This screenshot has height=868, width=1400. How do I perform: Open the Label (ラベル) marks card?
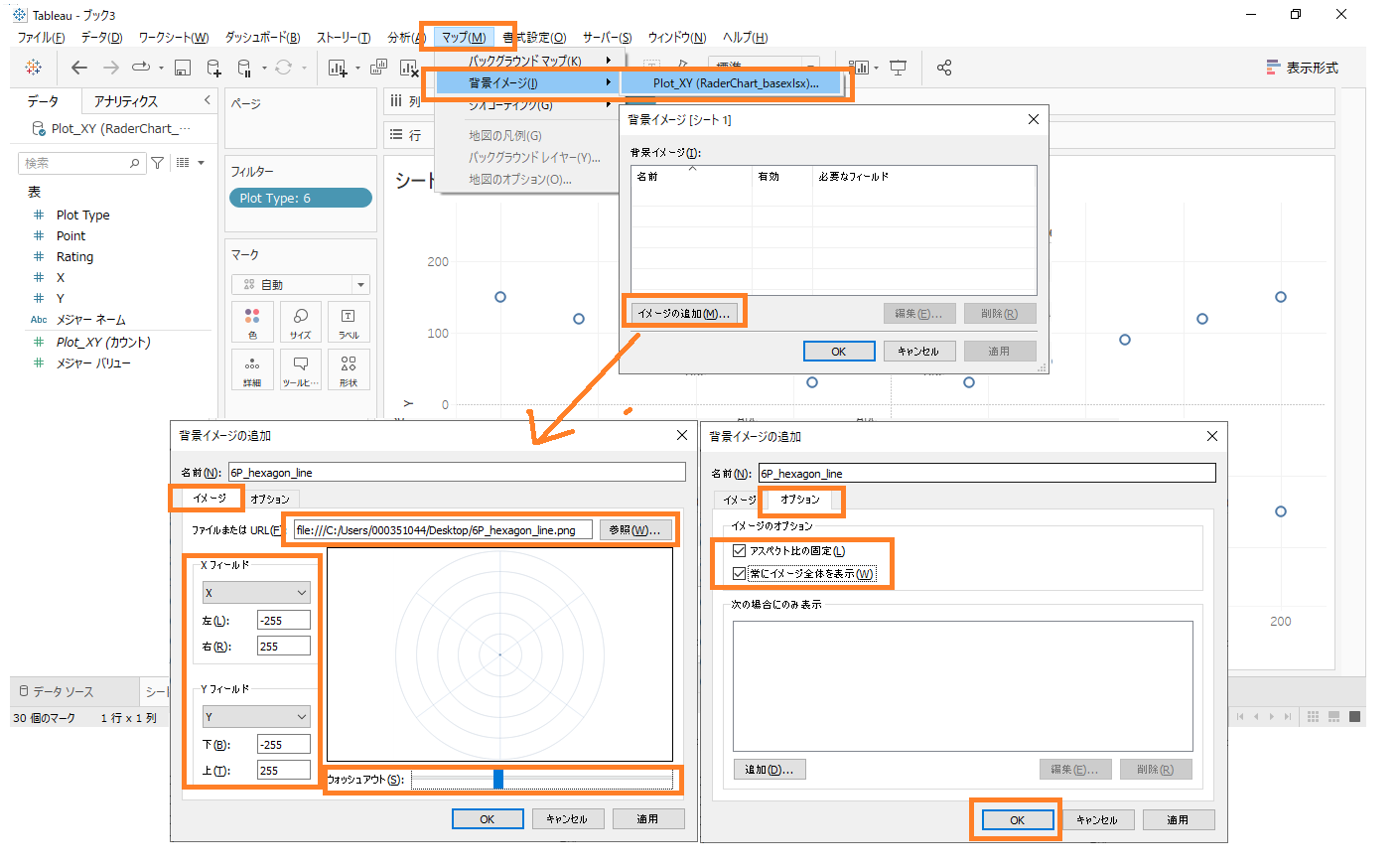(x=348, y=322)
